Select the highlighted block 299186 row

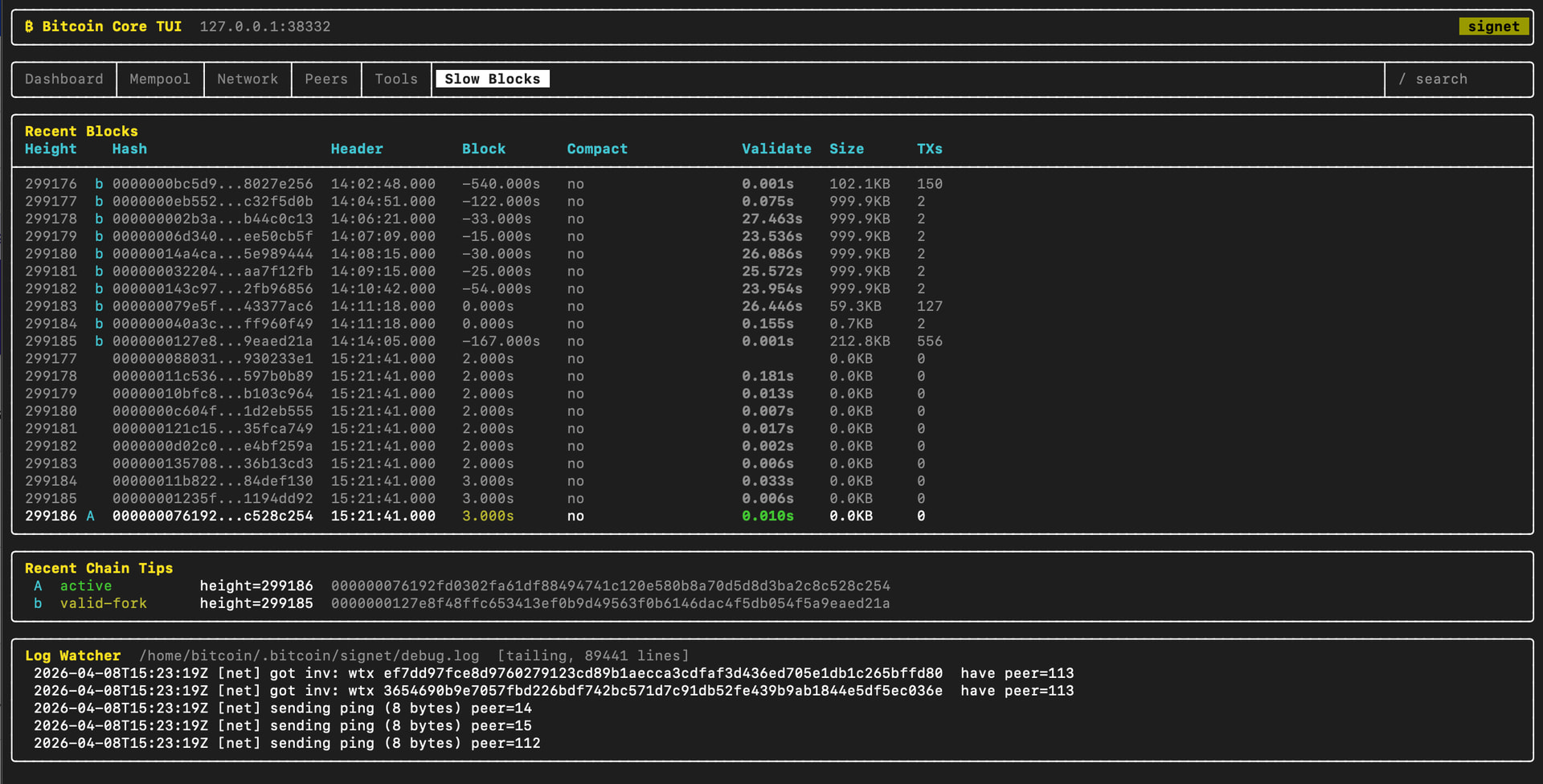212,516
